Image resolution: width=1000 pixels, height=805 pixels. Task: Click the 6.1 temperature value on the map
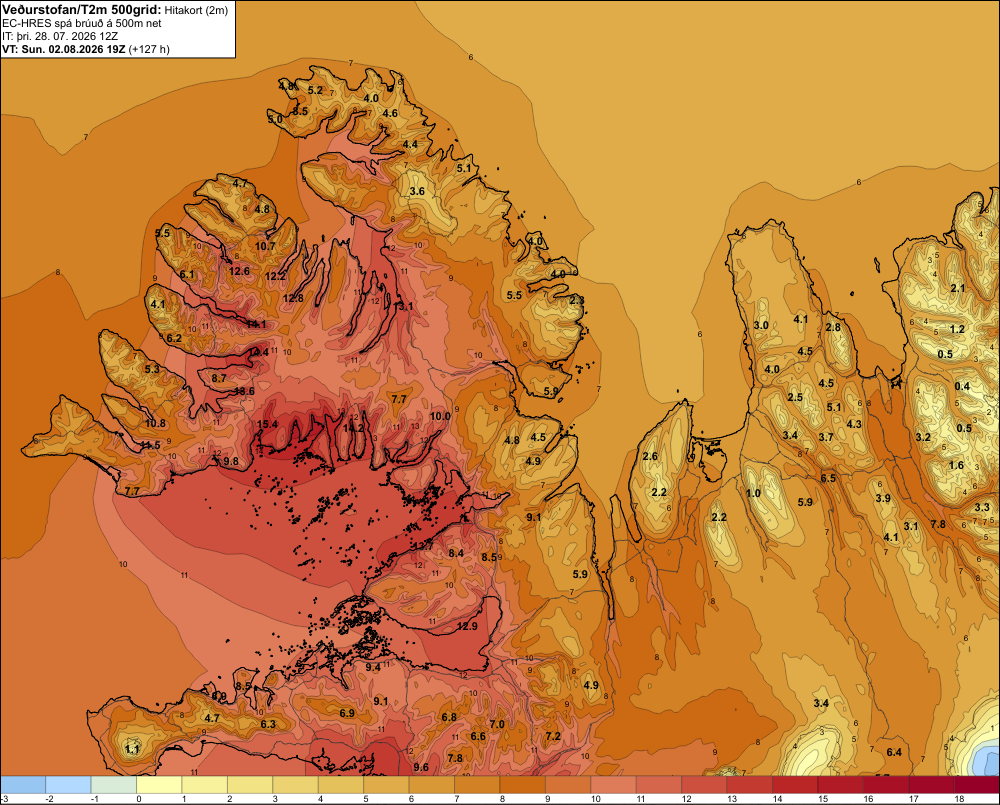coord(187,274)
